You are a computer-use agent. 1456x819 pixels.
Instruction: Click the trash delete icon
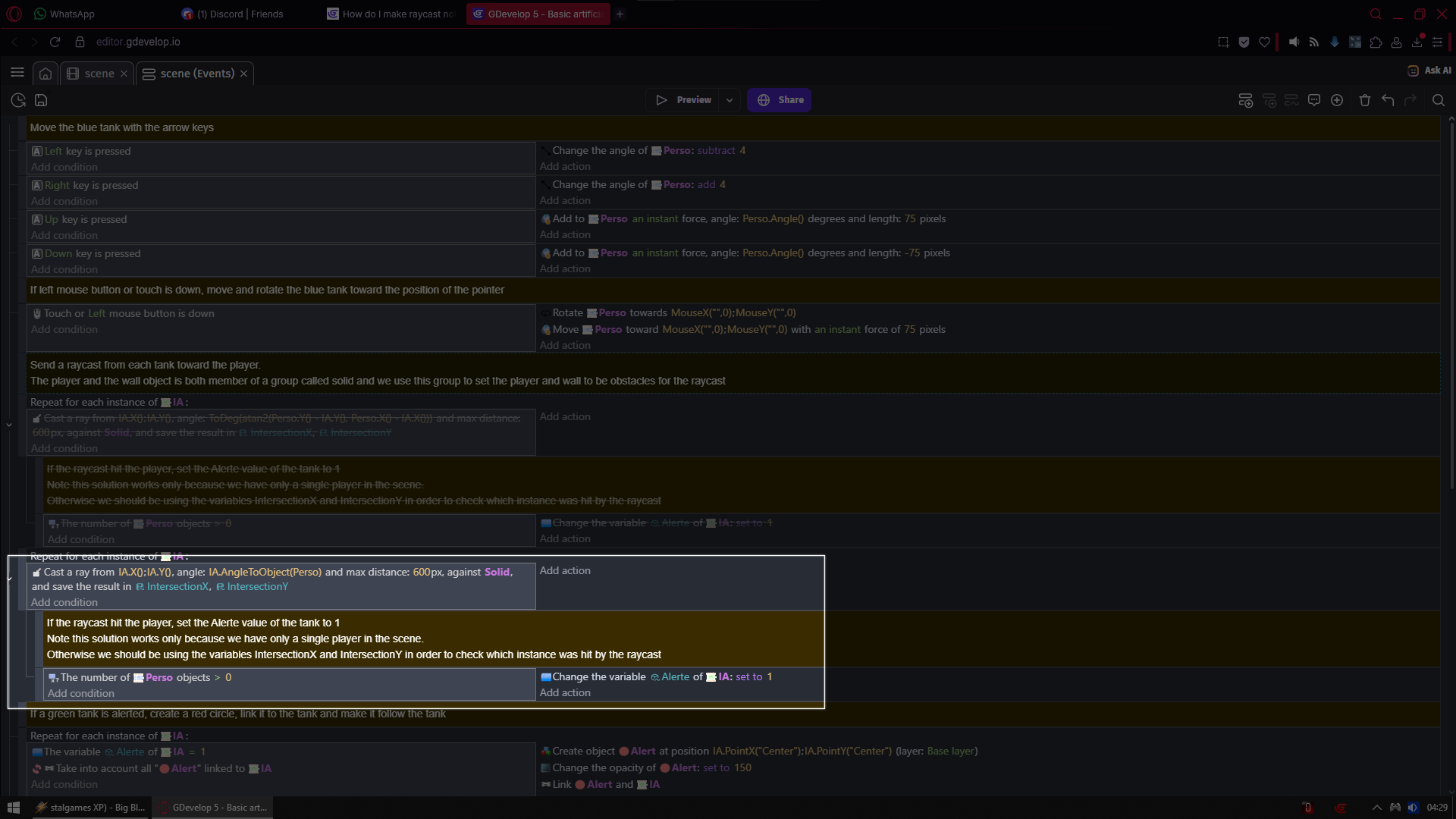tap(1364, 100)
